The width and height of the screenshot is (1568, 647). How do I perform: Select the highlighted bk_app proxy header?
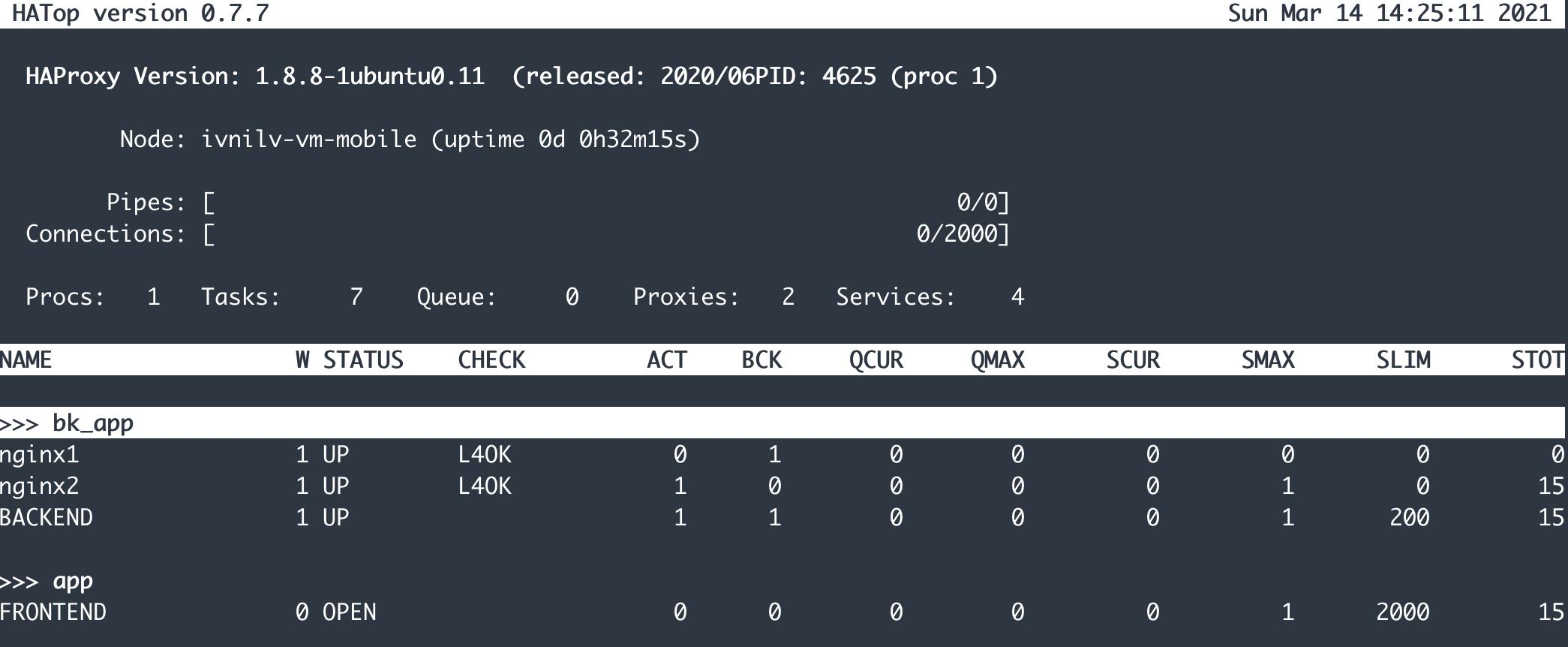point(93,423)
